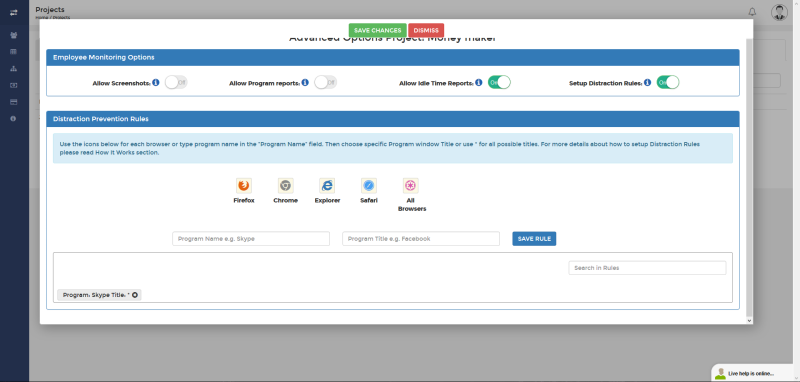Focus the Program Title input field
Image resolution: width=800 pixels, height=382 pixels.
[421, 239]
